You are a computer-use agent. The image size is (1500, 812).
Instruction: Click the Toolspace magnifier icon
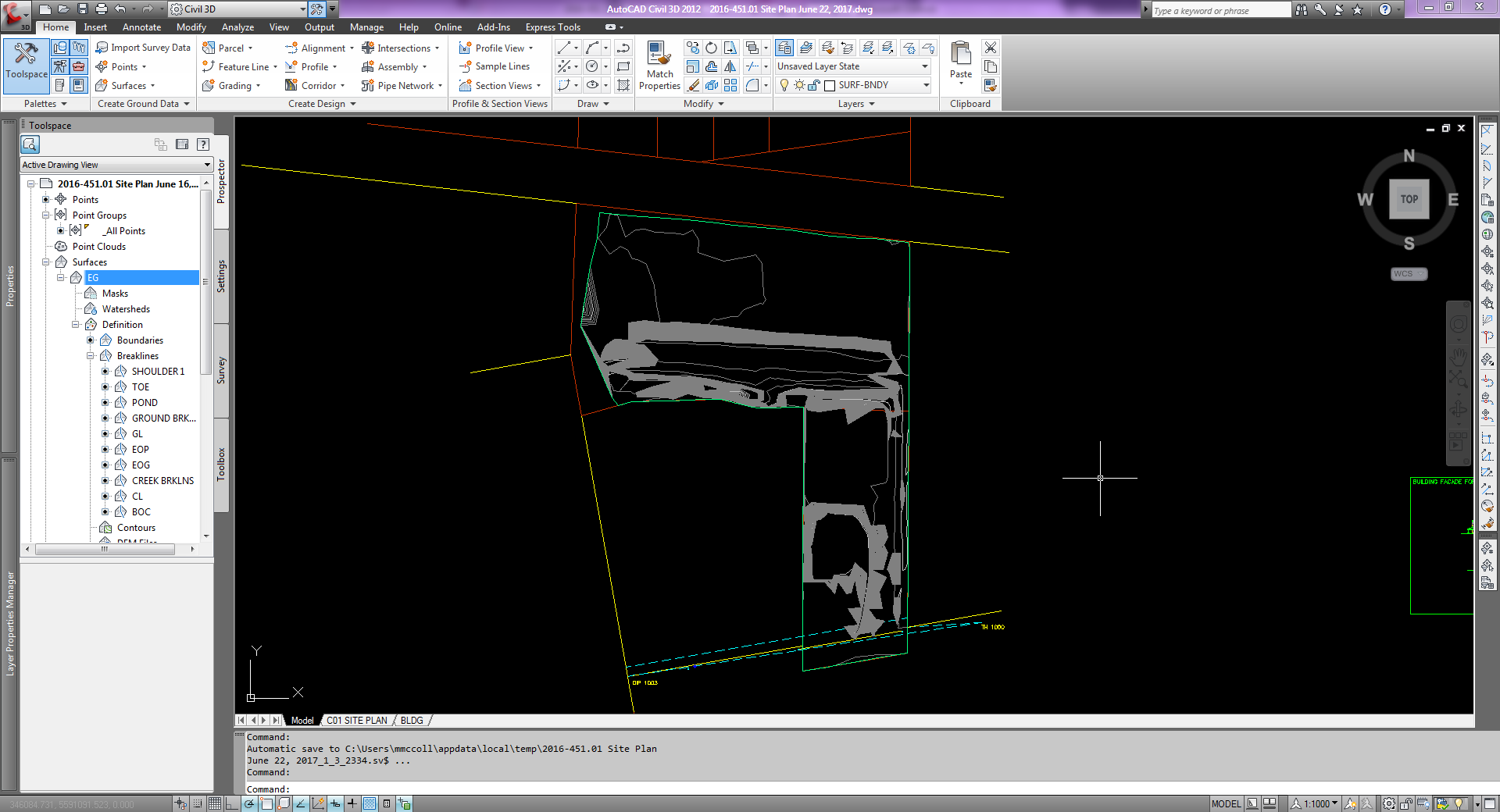click(30, 144)
